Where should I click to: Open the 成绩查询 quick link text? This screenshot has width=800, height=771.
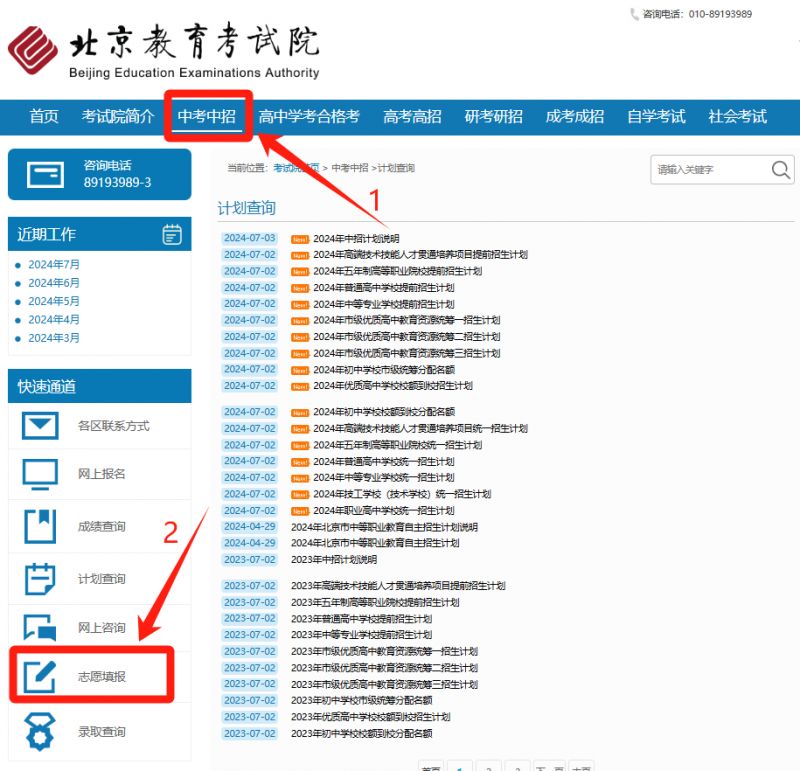point(102,526)
